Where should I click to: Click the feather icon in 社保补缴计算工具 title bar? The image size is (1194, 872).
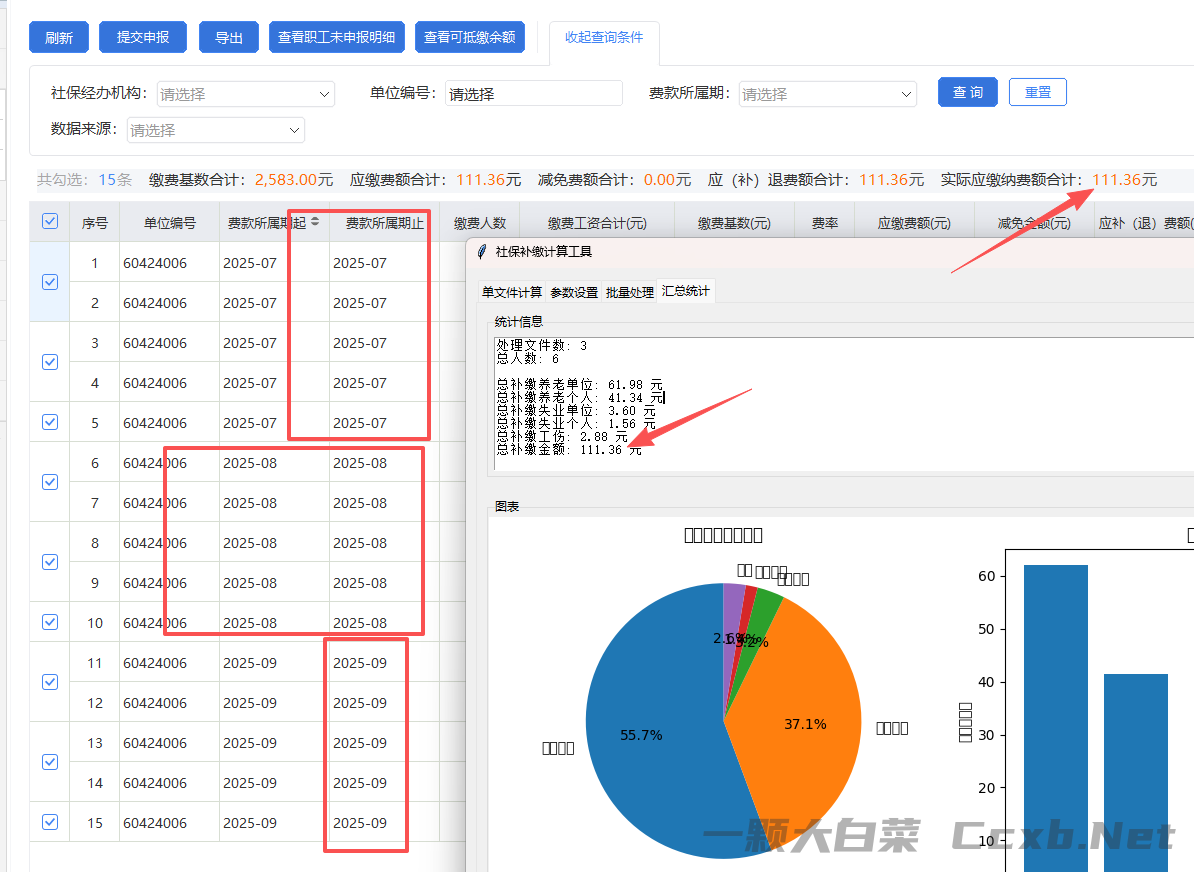tap(482, 252)
